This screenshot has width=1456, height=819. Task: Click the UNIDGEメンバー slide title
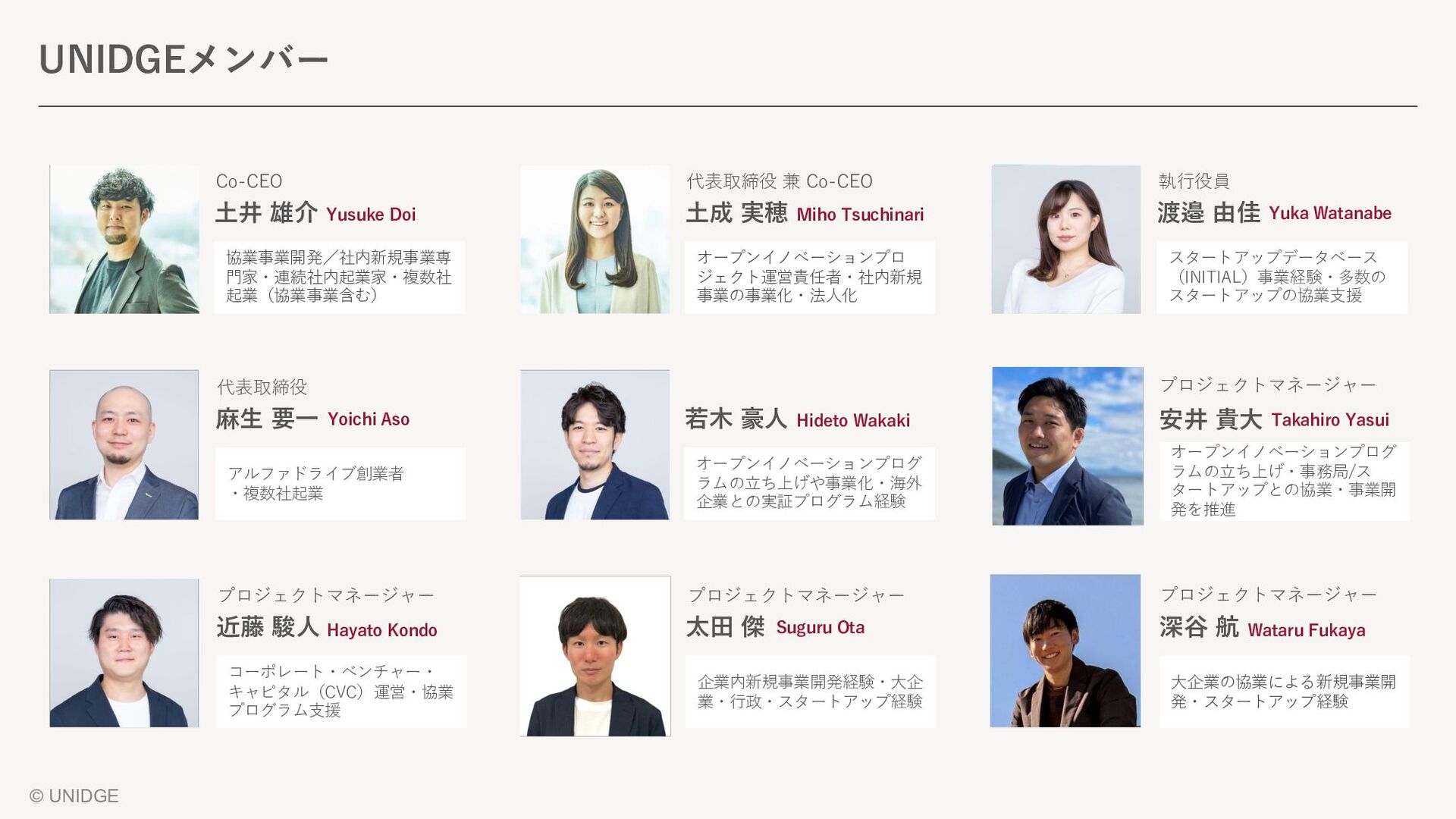click(183, 59)
